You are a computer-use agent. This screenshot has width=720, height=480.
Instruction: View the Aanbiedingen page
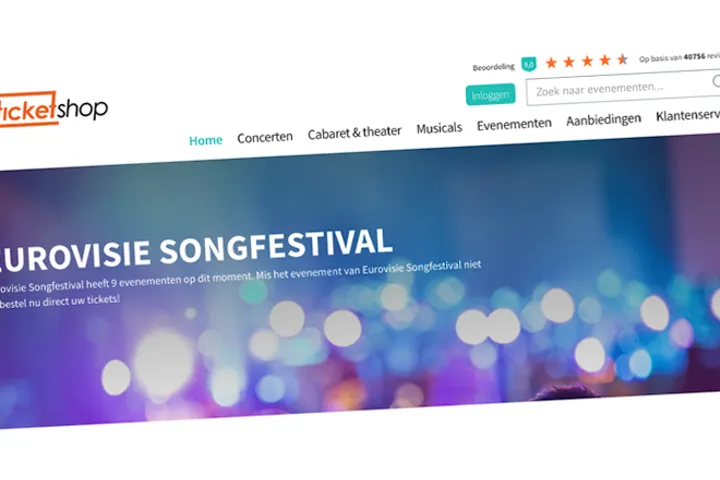[x=603, y=120]
